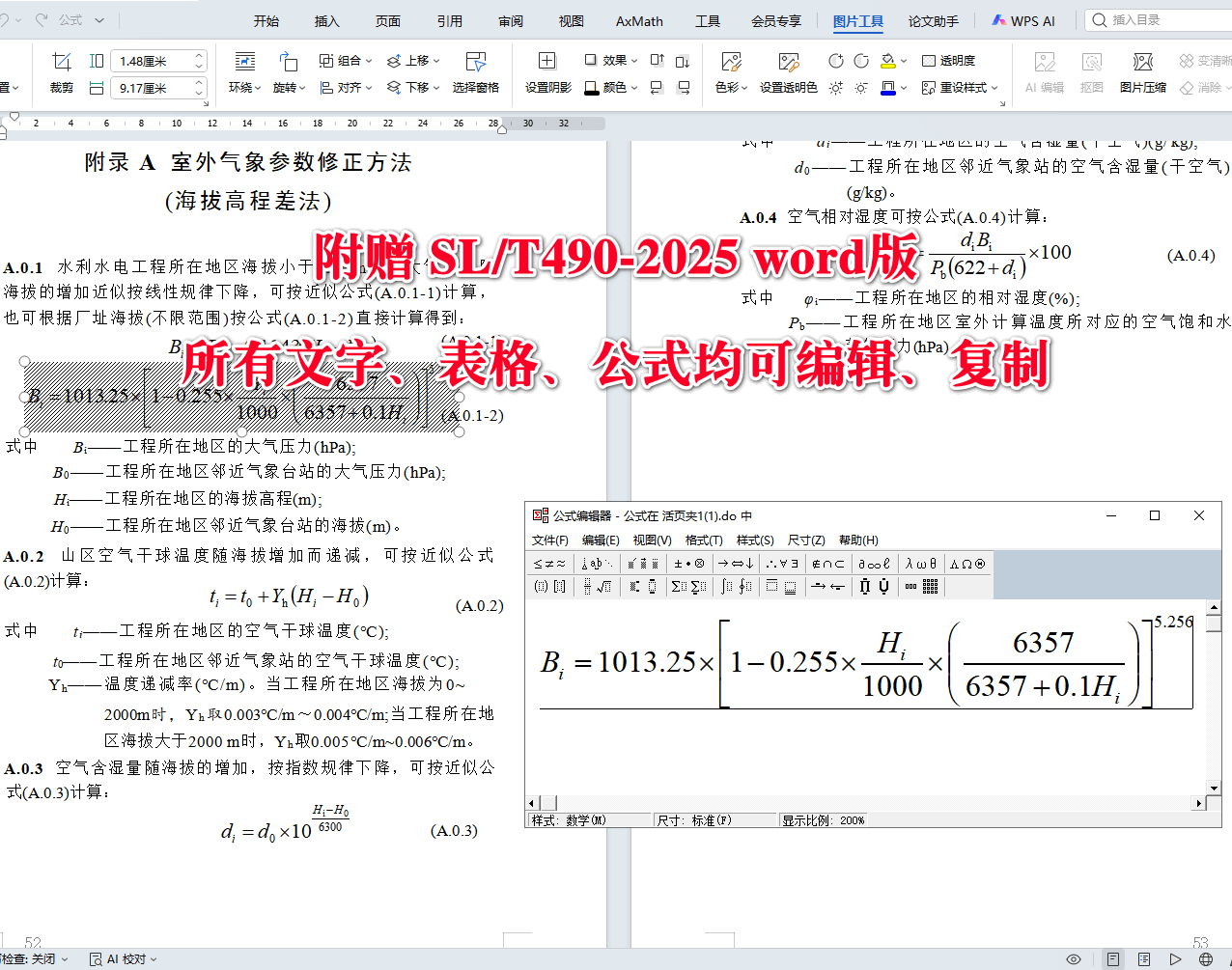Open Style (样式) menu in equation editor
1232x970 pixels.
[x=755, y=540]
